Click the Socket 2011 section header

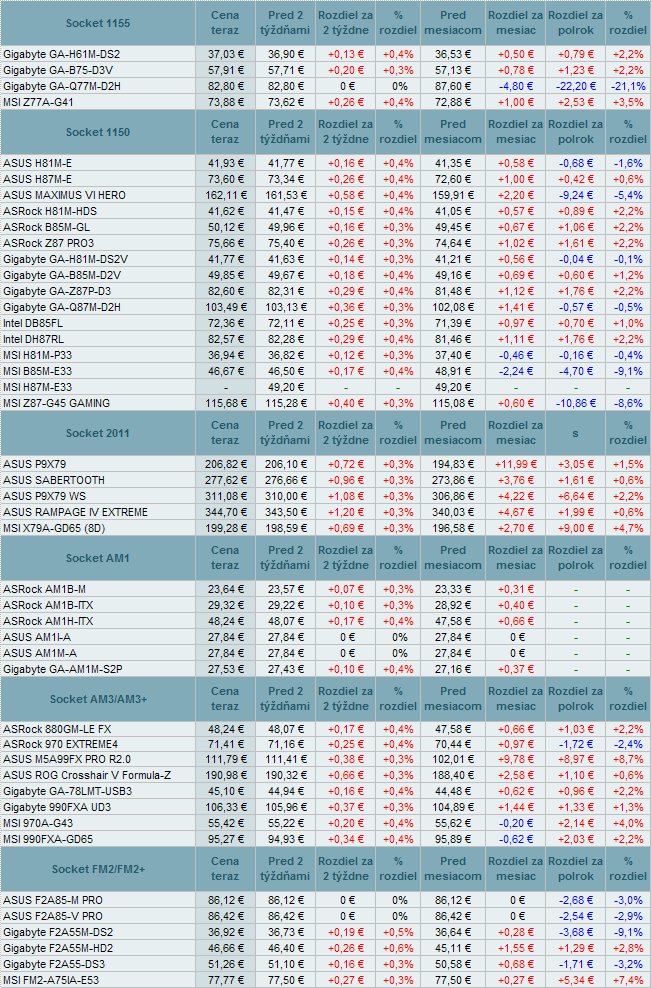(98, 433)
